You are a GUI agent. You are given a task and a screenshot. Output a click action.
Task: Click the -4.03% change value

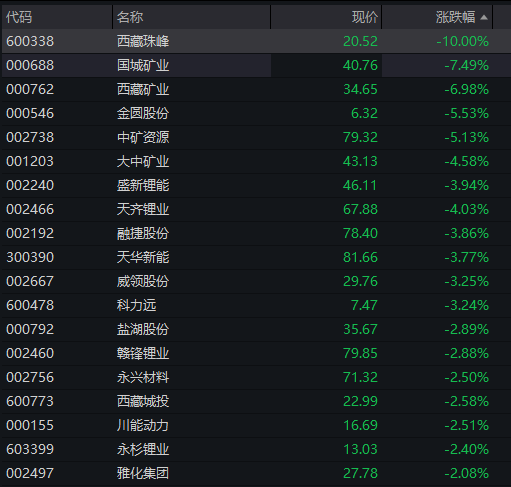[467, 209]
